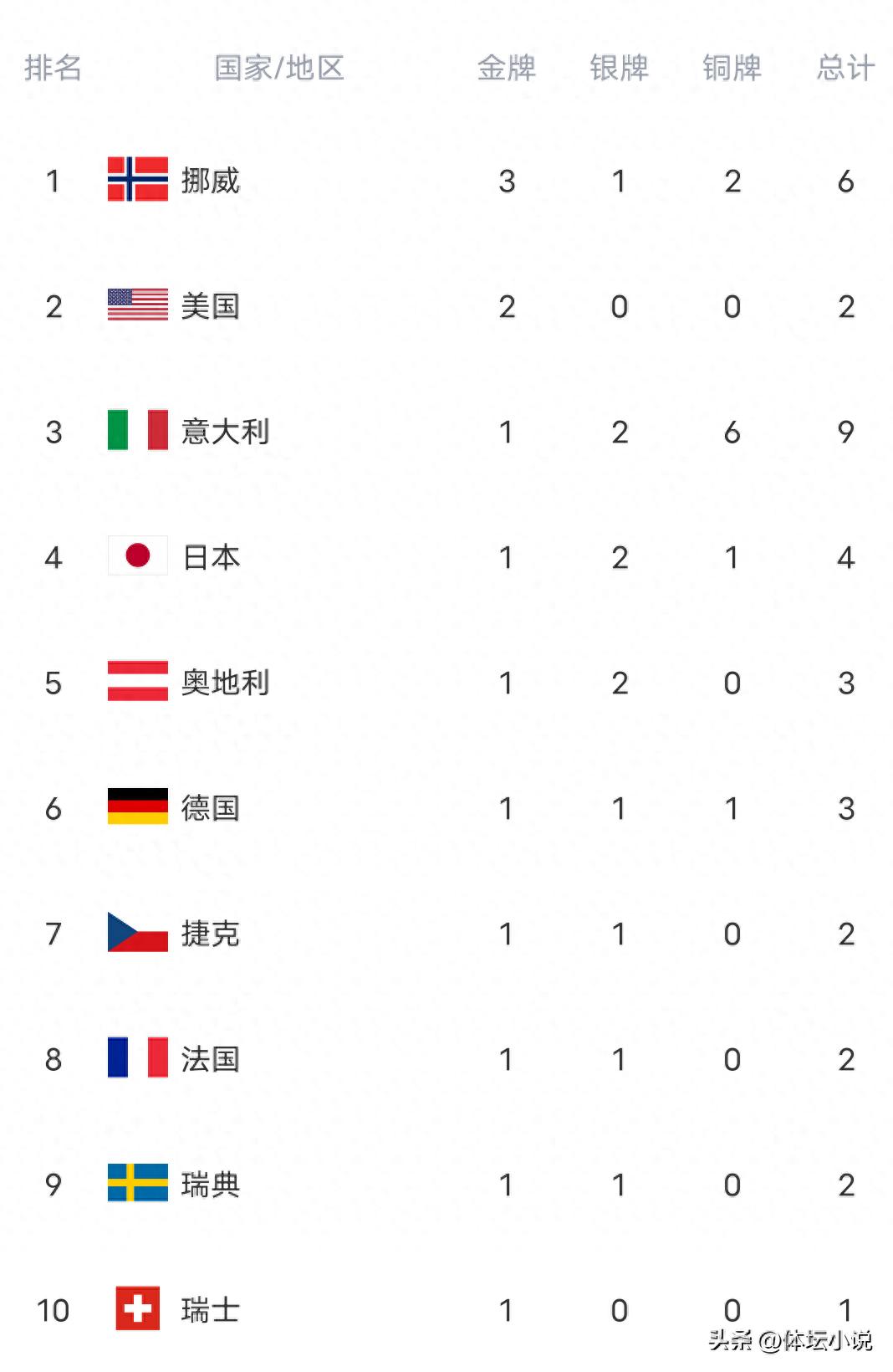Open the 意大利 country name link
This screenshot has width=893, height=1372.
pos(226,432)
